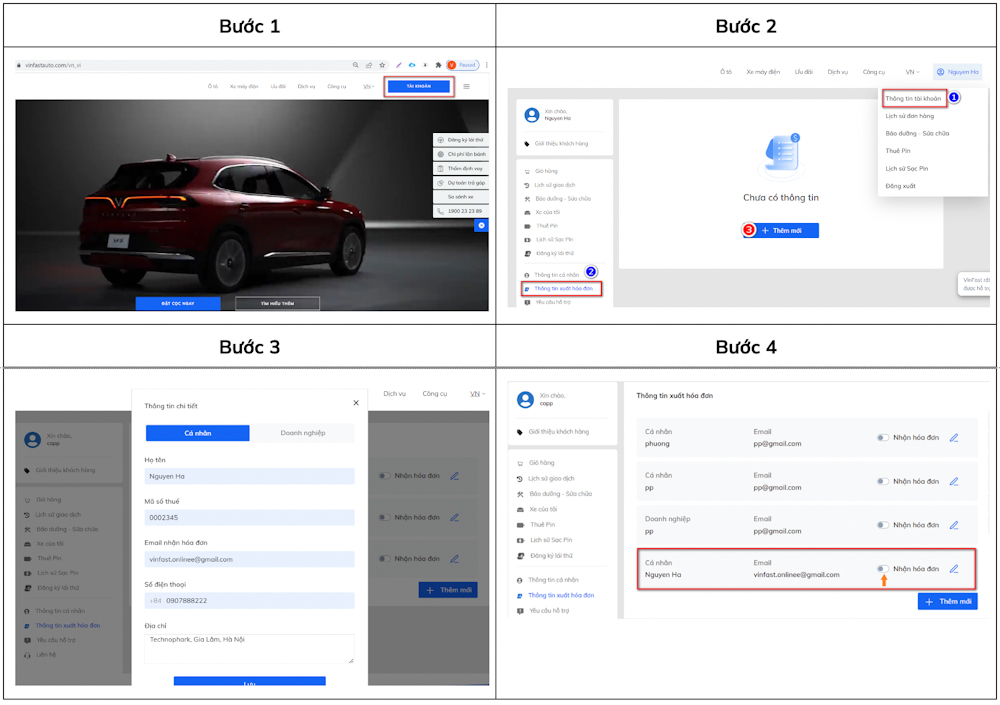Screen dimensions: 1000x705
Task: Click the zoom magnifier in the address bar
Action: [355, 65]
